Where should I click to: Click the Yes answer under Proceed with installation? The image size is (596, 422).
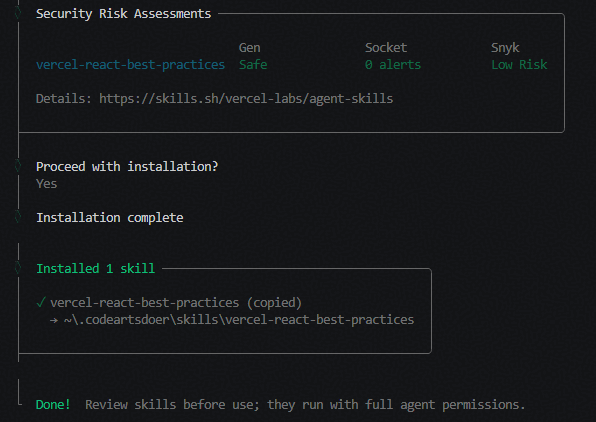[46, 184]
